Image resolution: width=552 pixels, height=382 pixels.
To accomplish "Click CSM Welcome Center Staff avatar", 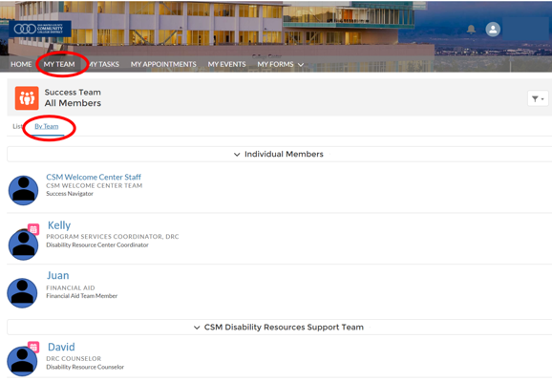I will (x=23, y=190).
